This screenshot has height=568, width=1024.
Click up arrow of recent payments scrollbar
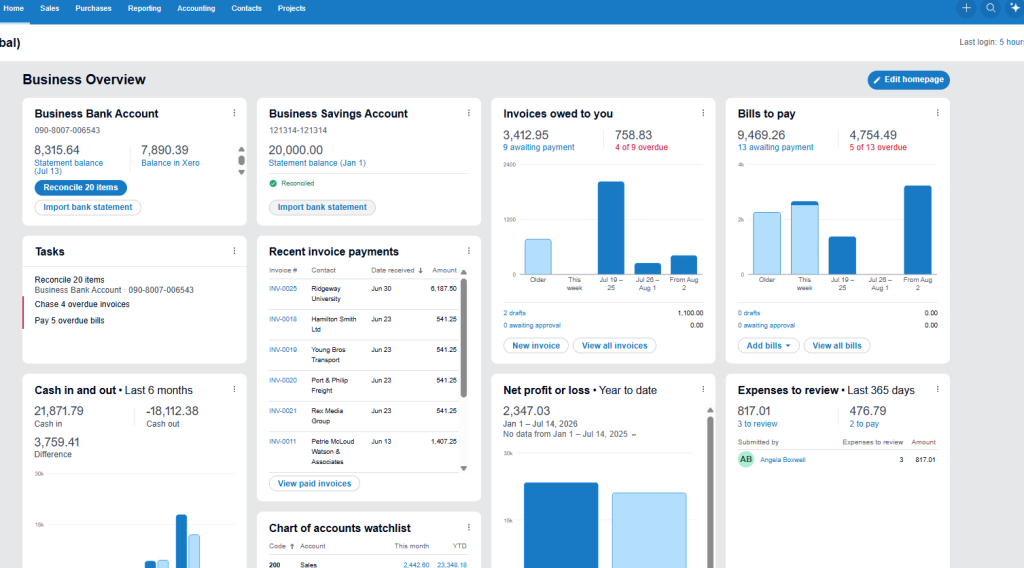point(464,272)
